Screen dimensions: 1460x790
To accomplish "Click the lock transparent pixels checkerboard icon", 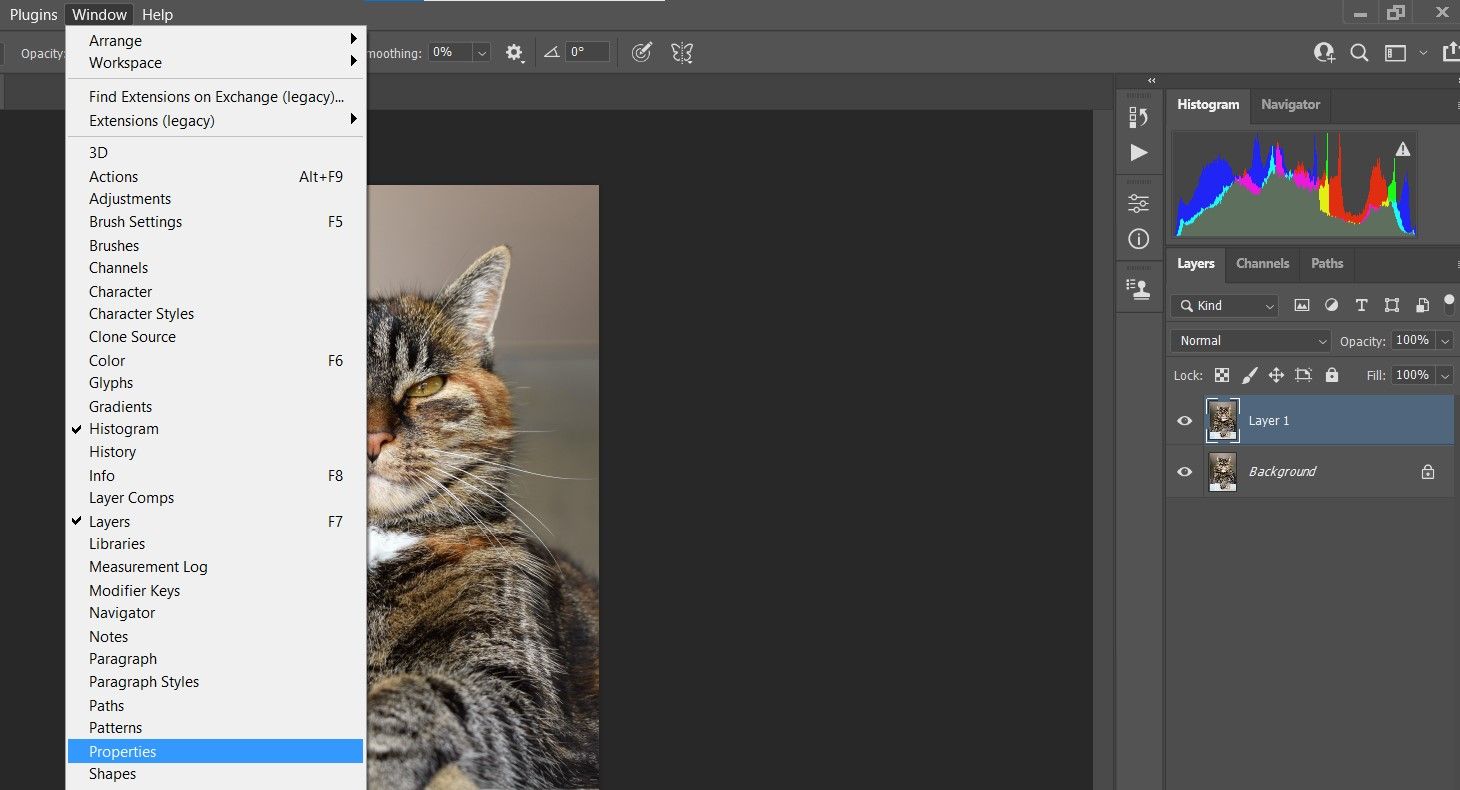I will click(1222, 375).
